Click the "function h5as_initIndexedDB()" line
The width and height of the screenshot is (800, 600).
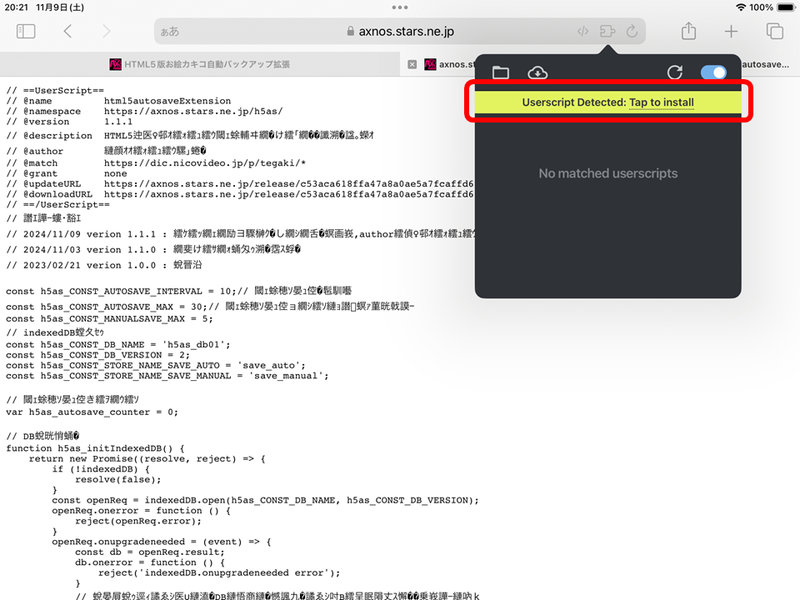(95, 448)
